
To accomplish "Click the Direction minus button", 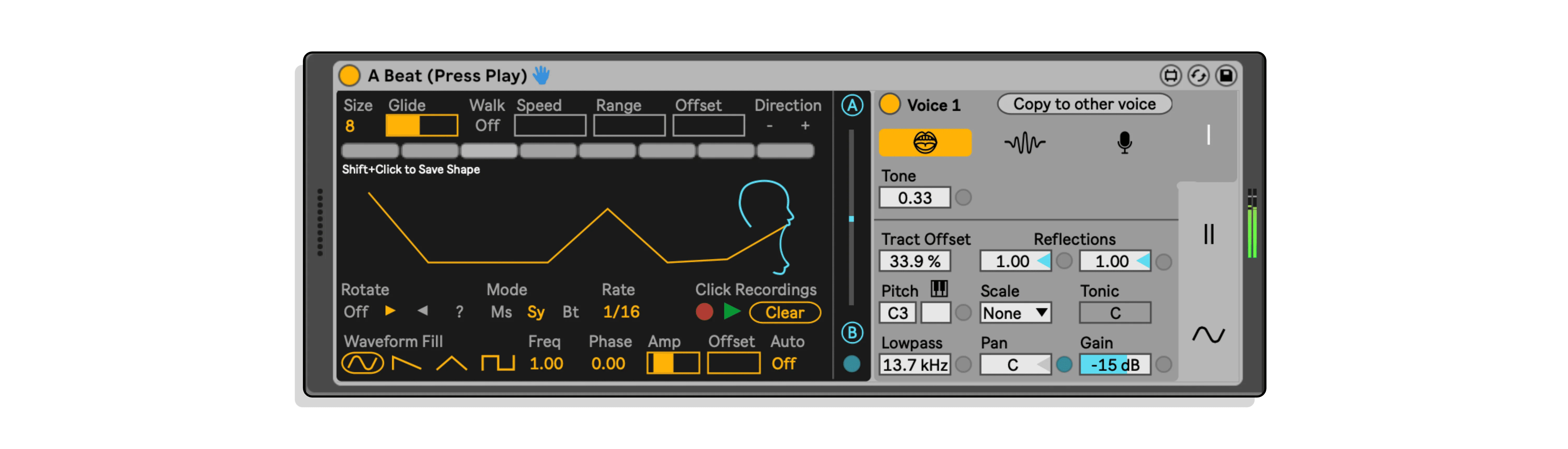I will click(770, 125).
